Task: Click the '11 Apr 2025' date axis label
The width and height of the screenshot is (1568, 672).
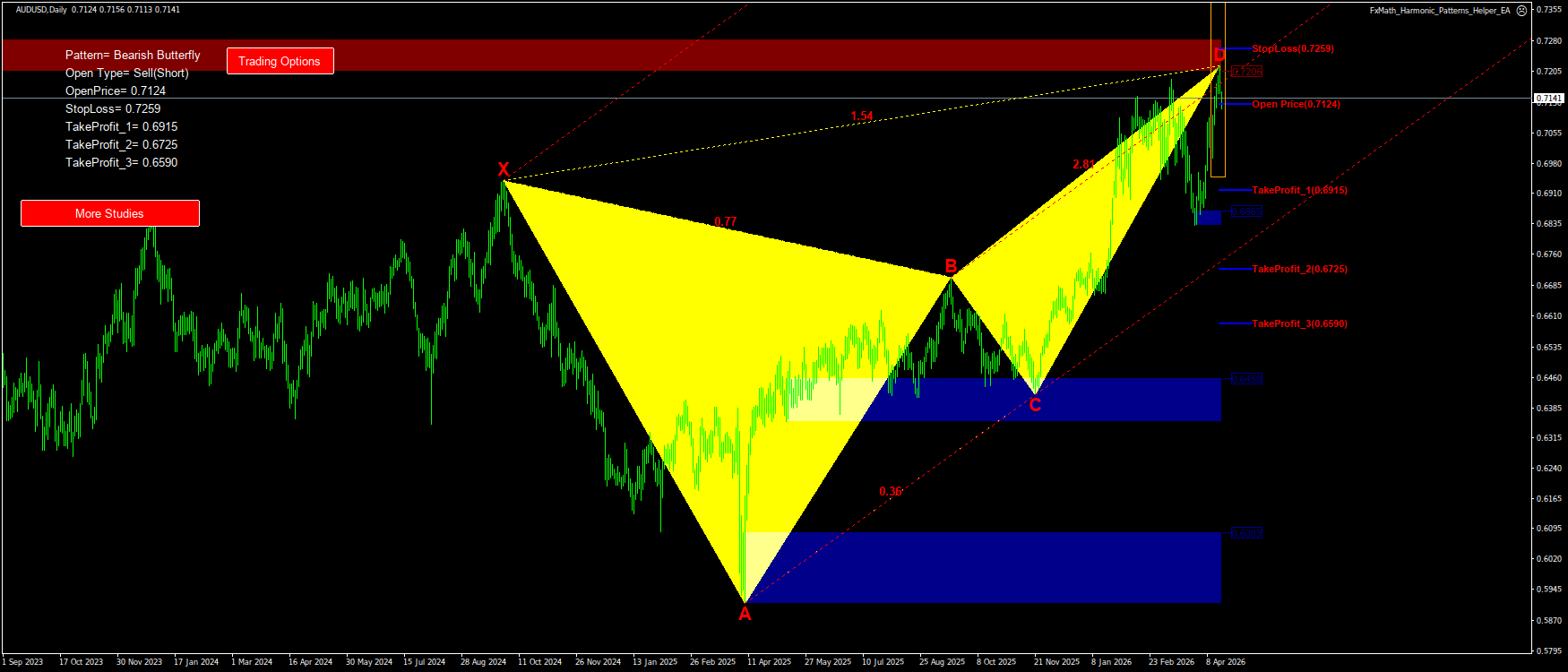Action: tap(770, 662)
